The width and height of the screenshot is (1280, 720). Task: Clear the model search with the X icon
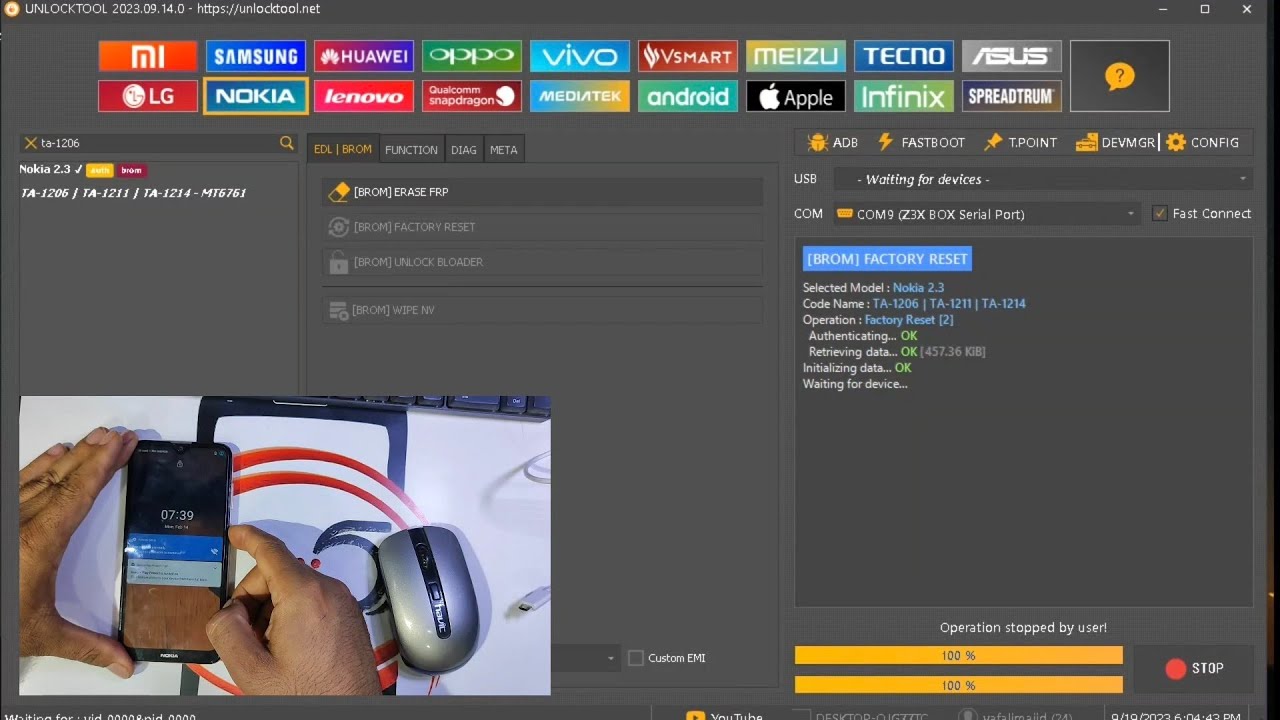(x=31, y=143)
